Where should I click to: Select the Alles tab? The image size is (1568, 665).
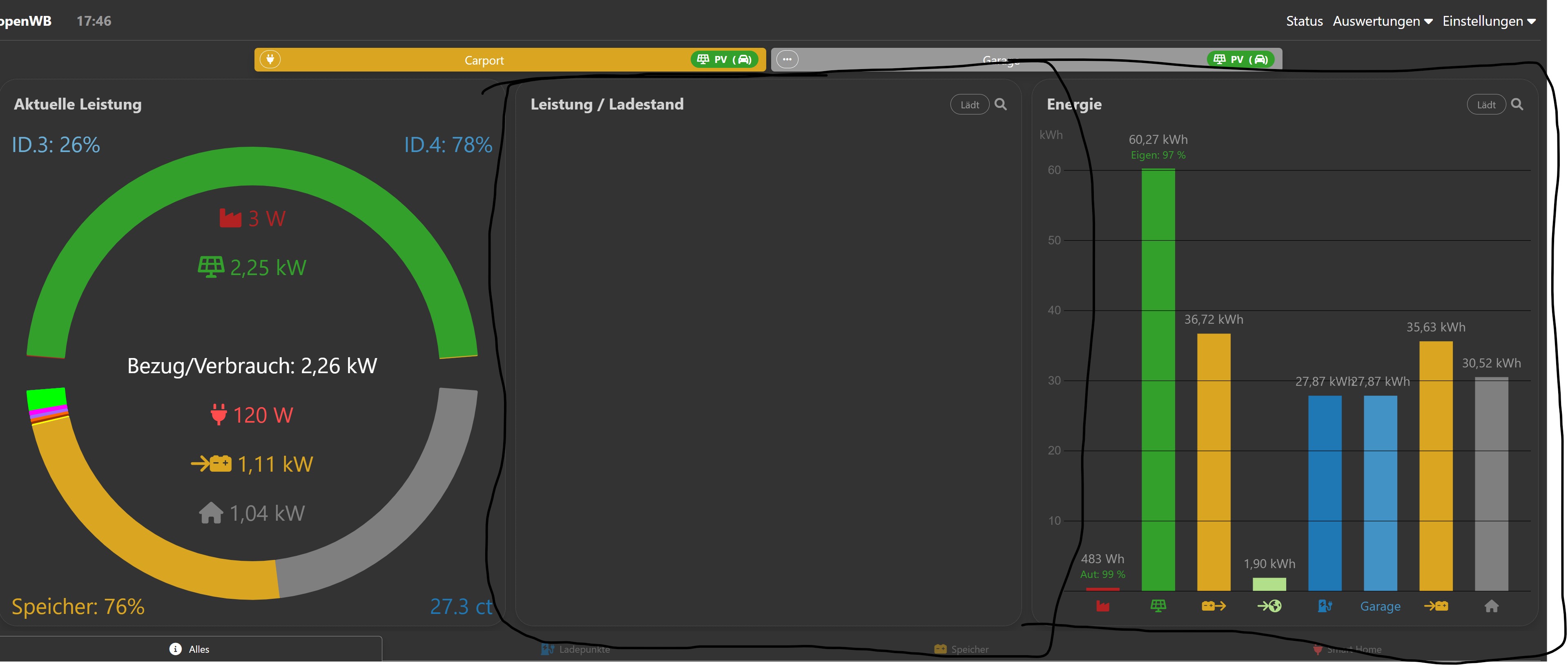pos(190,649)
